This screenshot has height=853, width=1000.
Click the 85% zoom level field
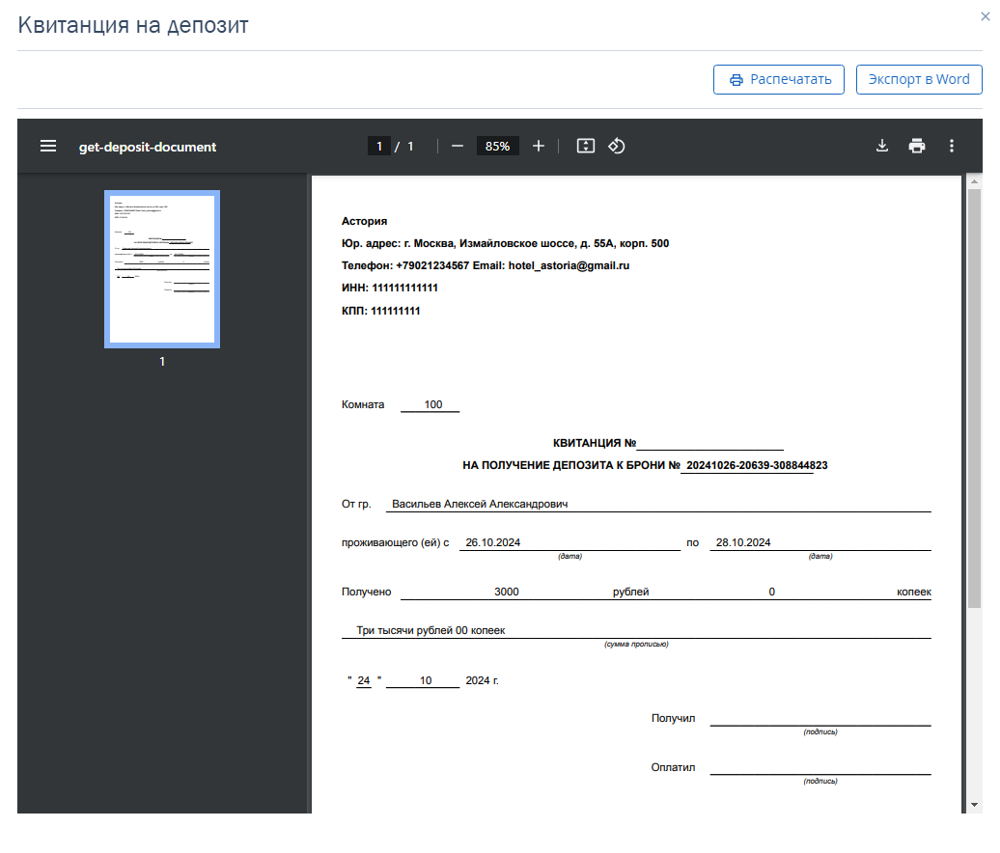point(497,146)
